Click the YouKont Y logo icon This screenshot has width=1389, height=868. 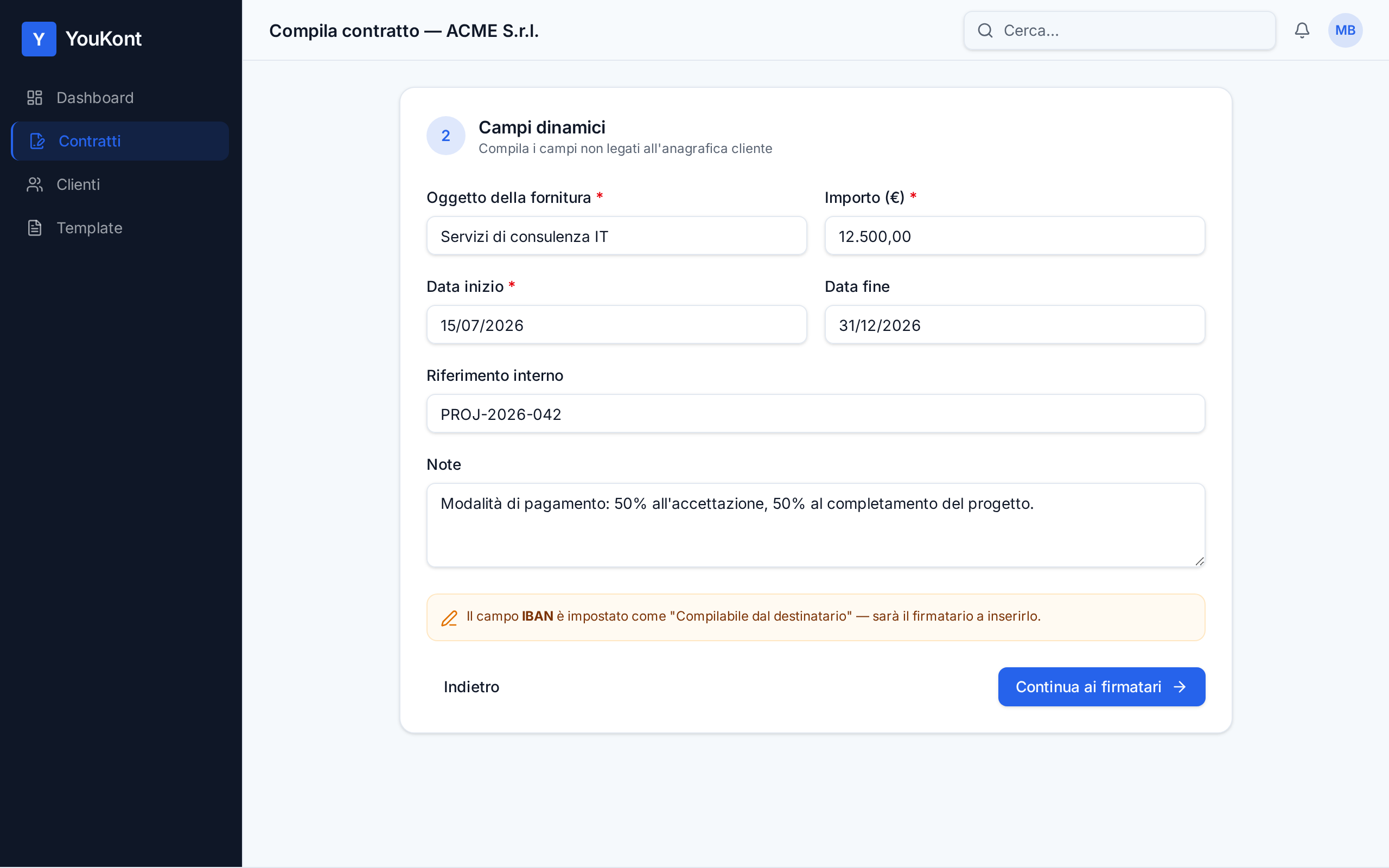point(39,39)
